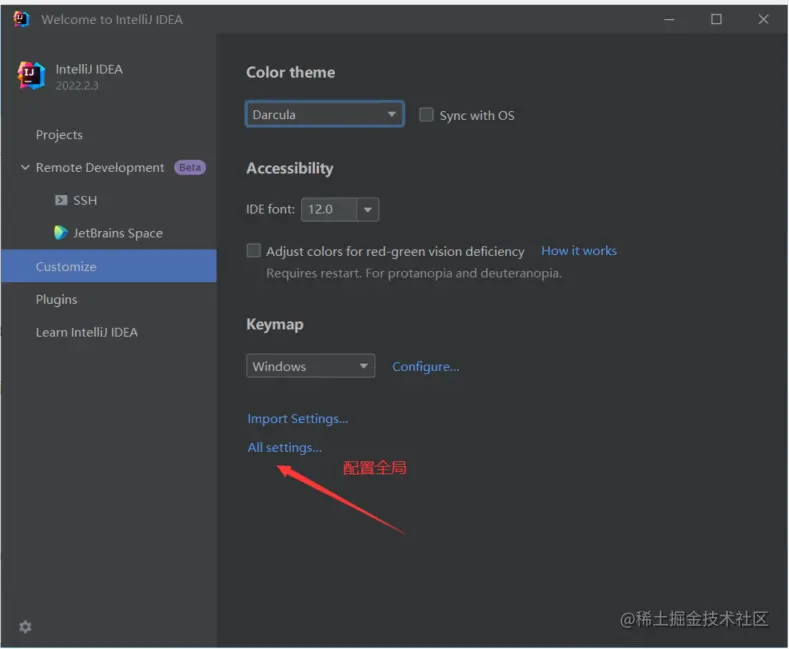Click the 'Requires restart' hint text

414,273
